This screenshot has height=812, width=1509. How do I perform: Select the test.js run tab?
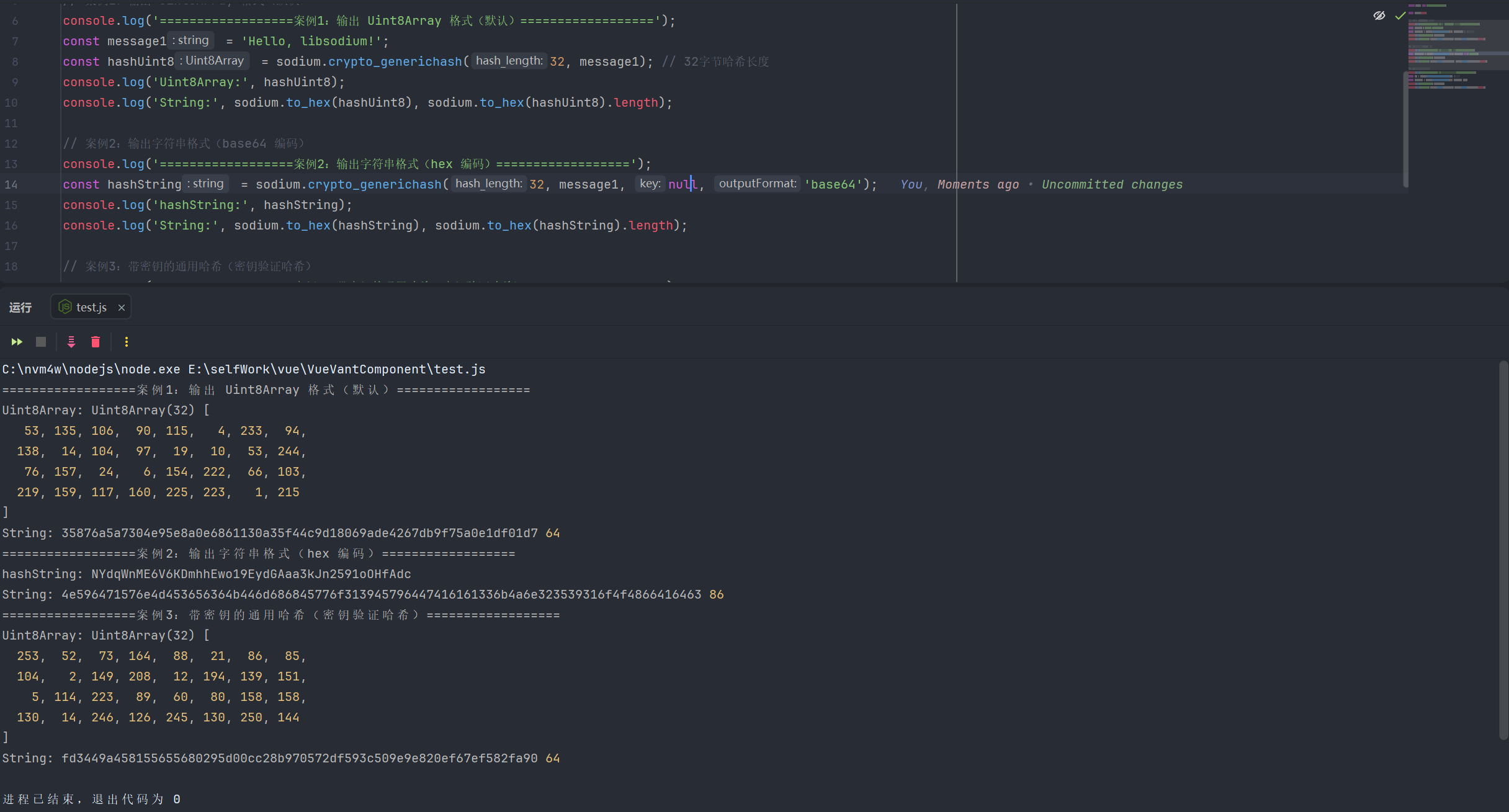[x=91, y=308]
